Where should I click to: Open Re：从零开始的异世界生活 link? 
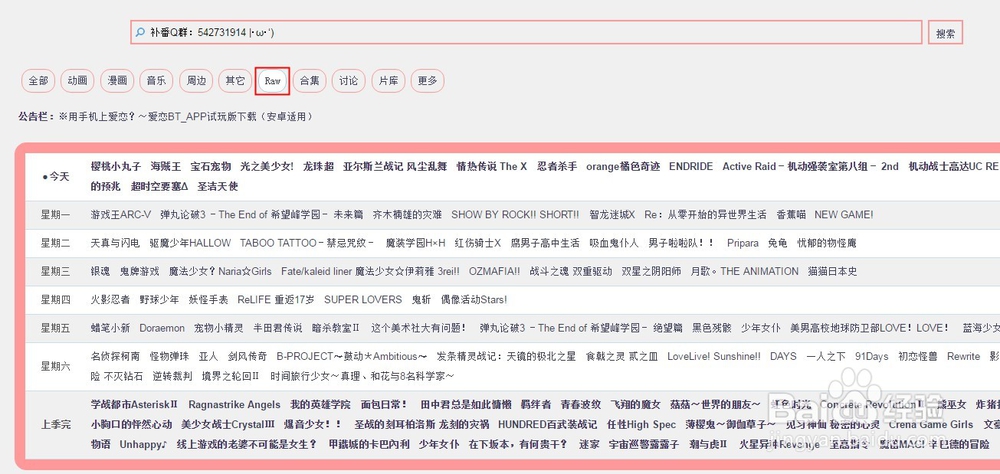click(x=705, y=215)
